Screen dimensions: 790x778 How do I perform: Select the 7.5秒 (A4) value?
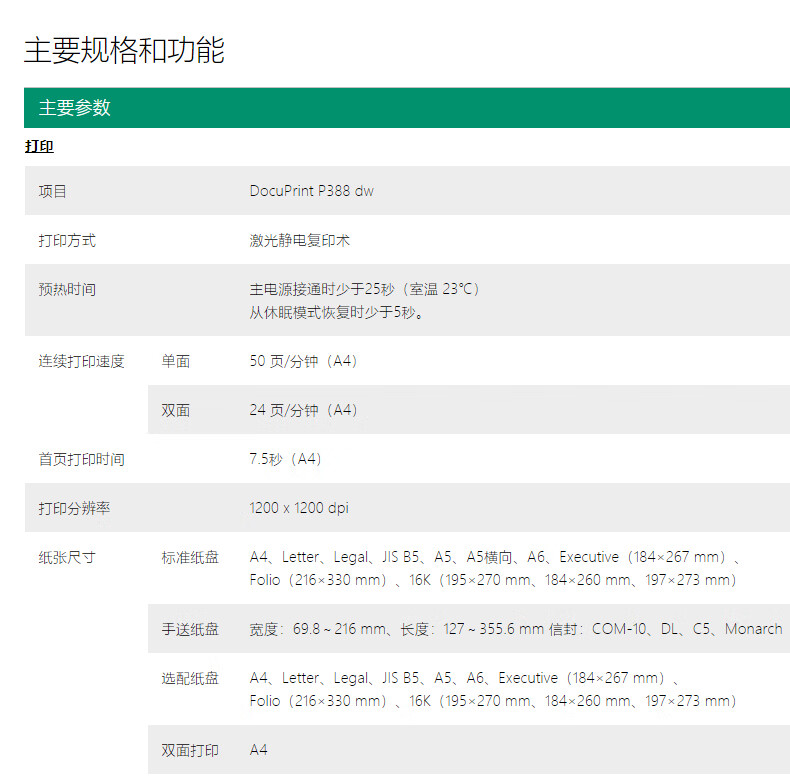point(285,459)
